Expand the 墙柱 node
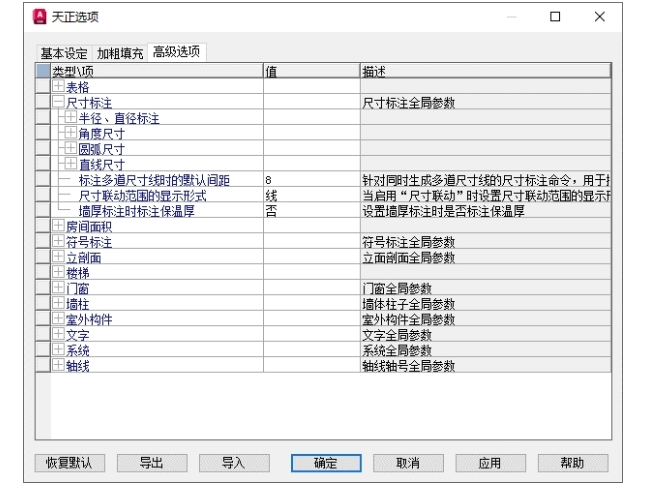 [58, 303]
